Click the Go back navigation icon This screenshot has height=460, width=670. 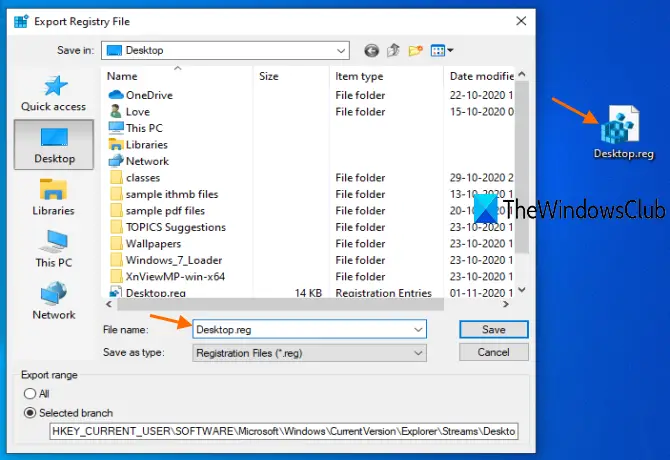click(x=371, y=51)
